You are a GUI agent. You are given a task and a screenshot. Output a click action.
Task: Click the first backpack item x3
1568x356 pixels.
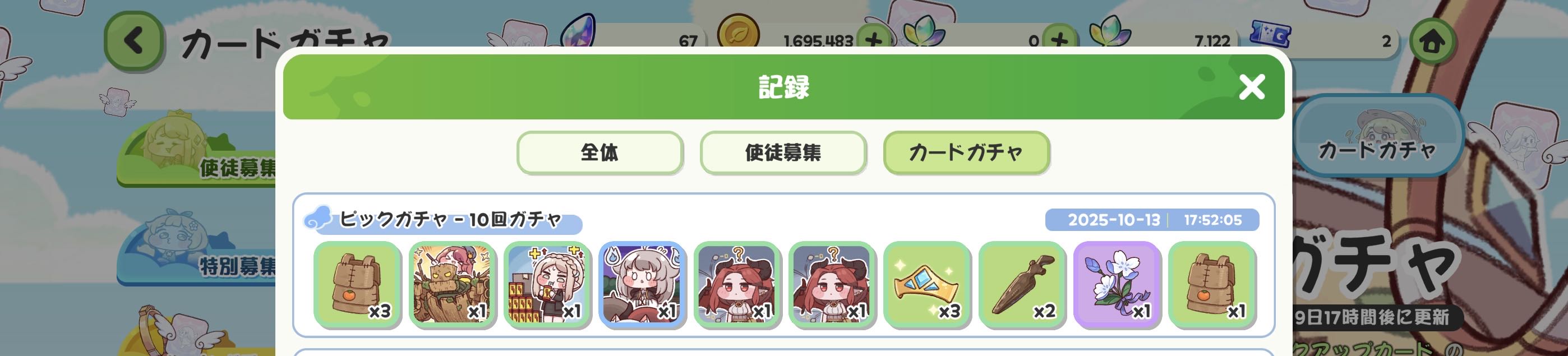point(357,285)
